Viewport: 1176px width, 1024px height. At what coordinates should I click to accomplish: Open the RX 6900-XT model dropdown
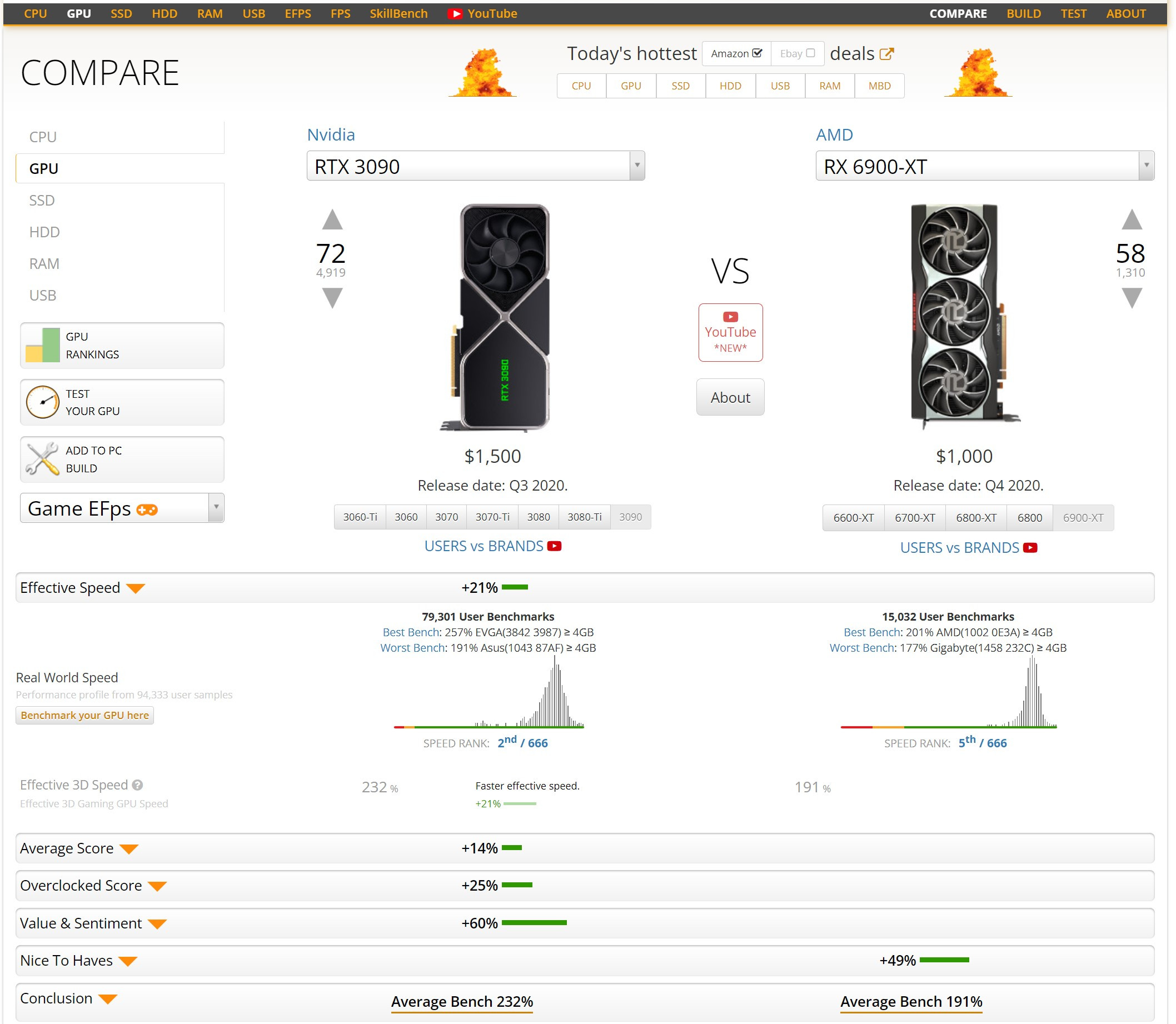(x=985, y=166)
